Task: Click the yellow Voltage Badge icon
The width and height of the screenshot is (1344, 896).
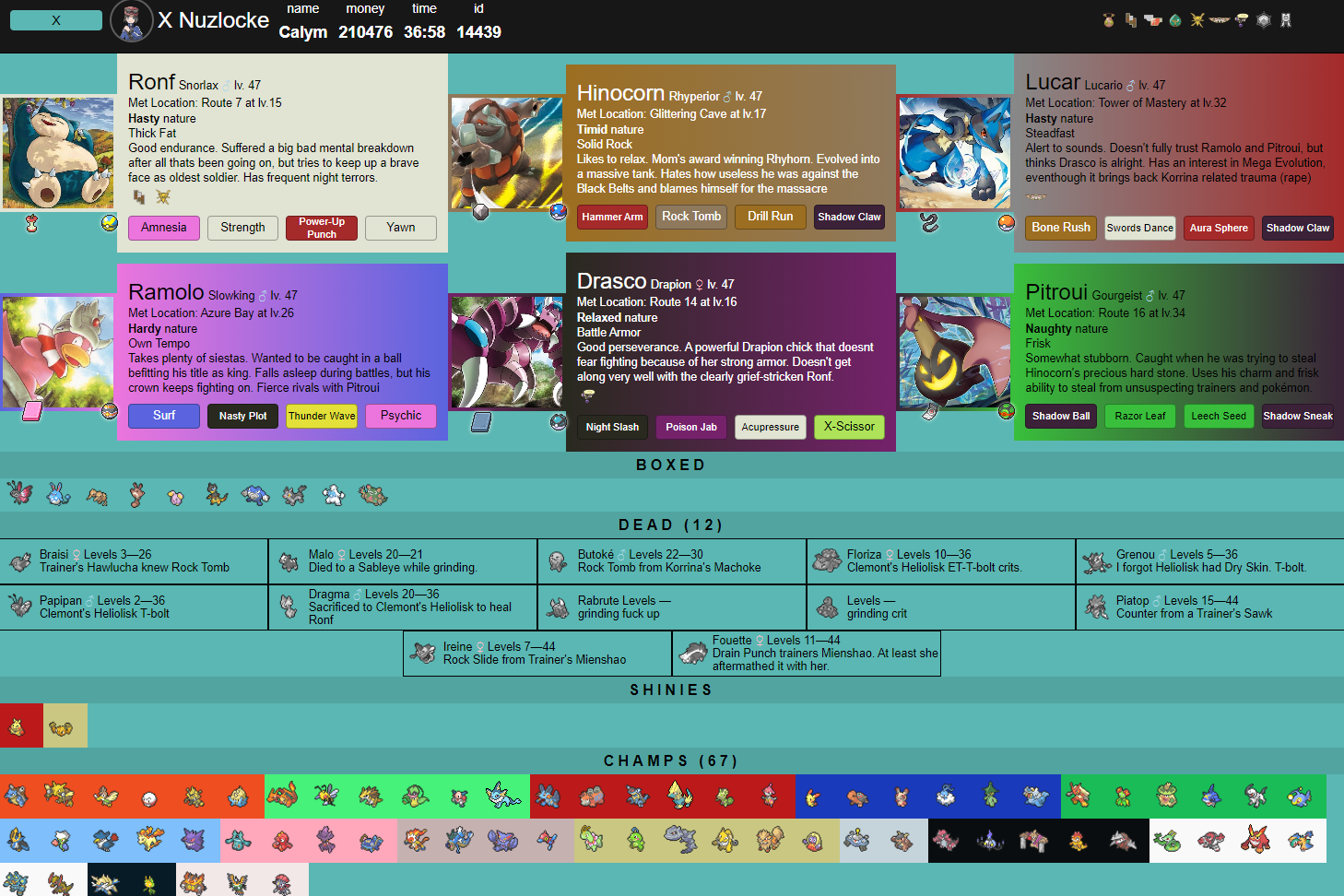Action: click(1197, 20)
